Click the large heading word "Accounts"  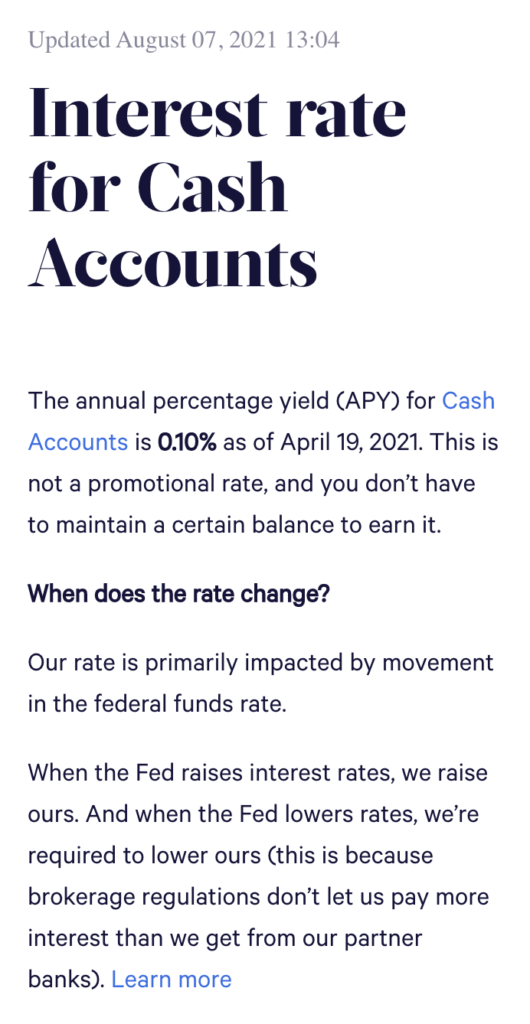(x=173, y=261)
